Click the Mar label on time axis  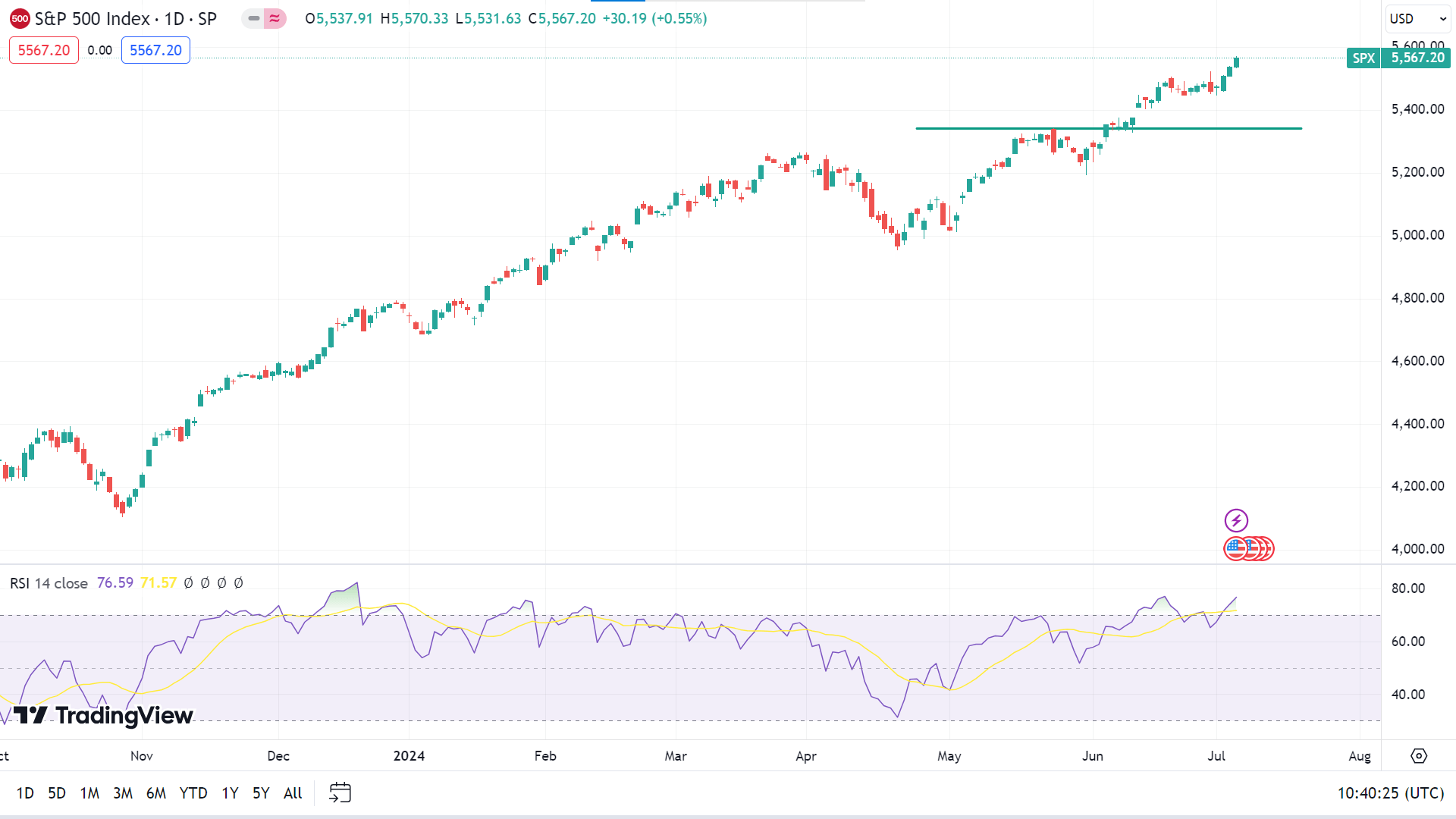676,756
